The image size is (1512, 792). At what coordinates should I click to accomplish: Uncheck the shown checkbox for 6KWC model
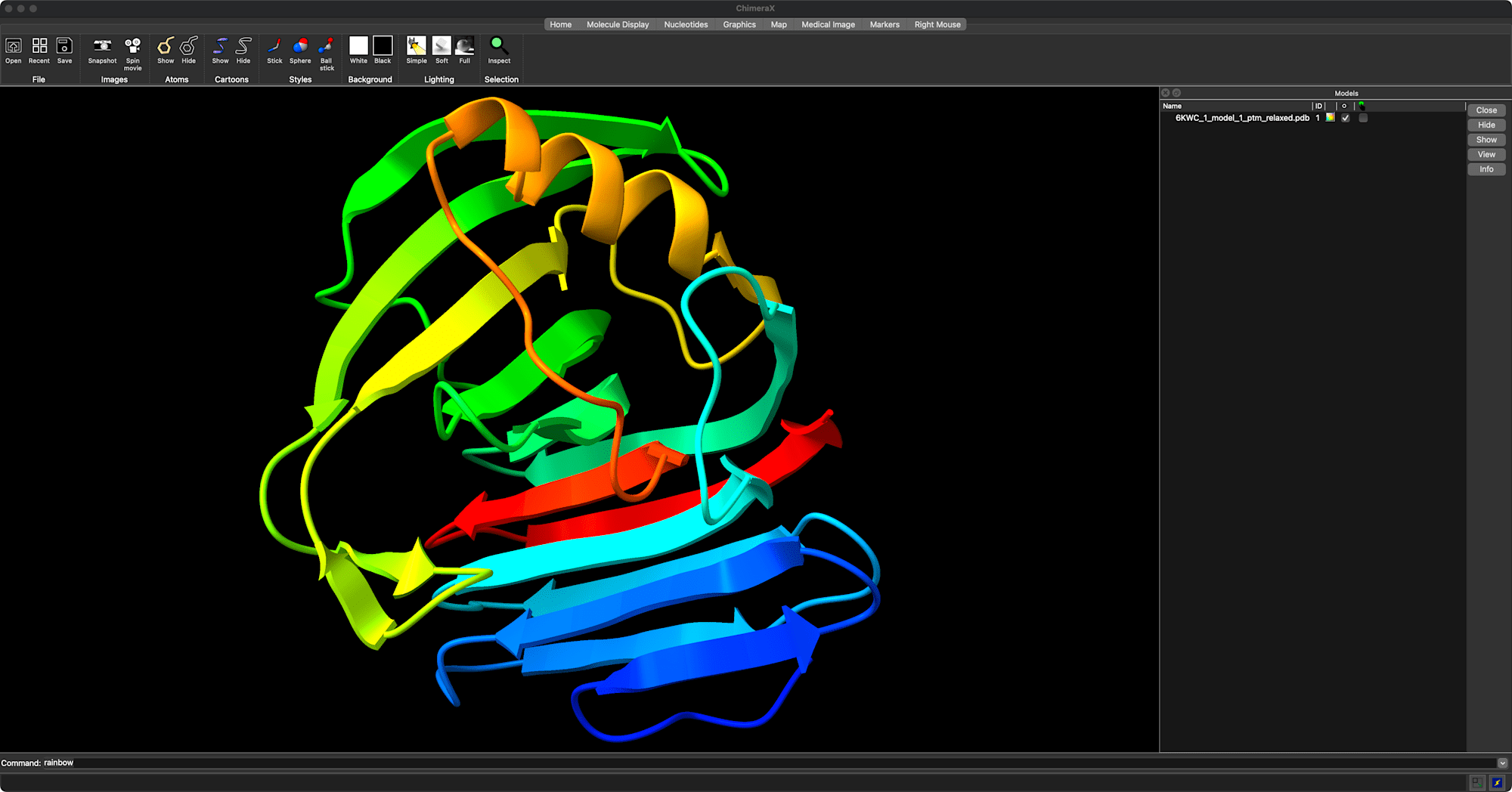[x=1346, y=118]
